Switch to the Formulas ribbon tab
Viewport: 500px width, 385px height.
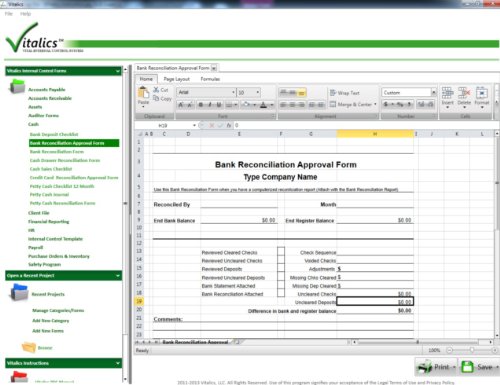(x=210, y=79)
